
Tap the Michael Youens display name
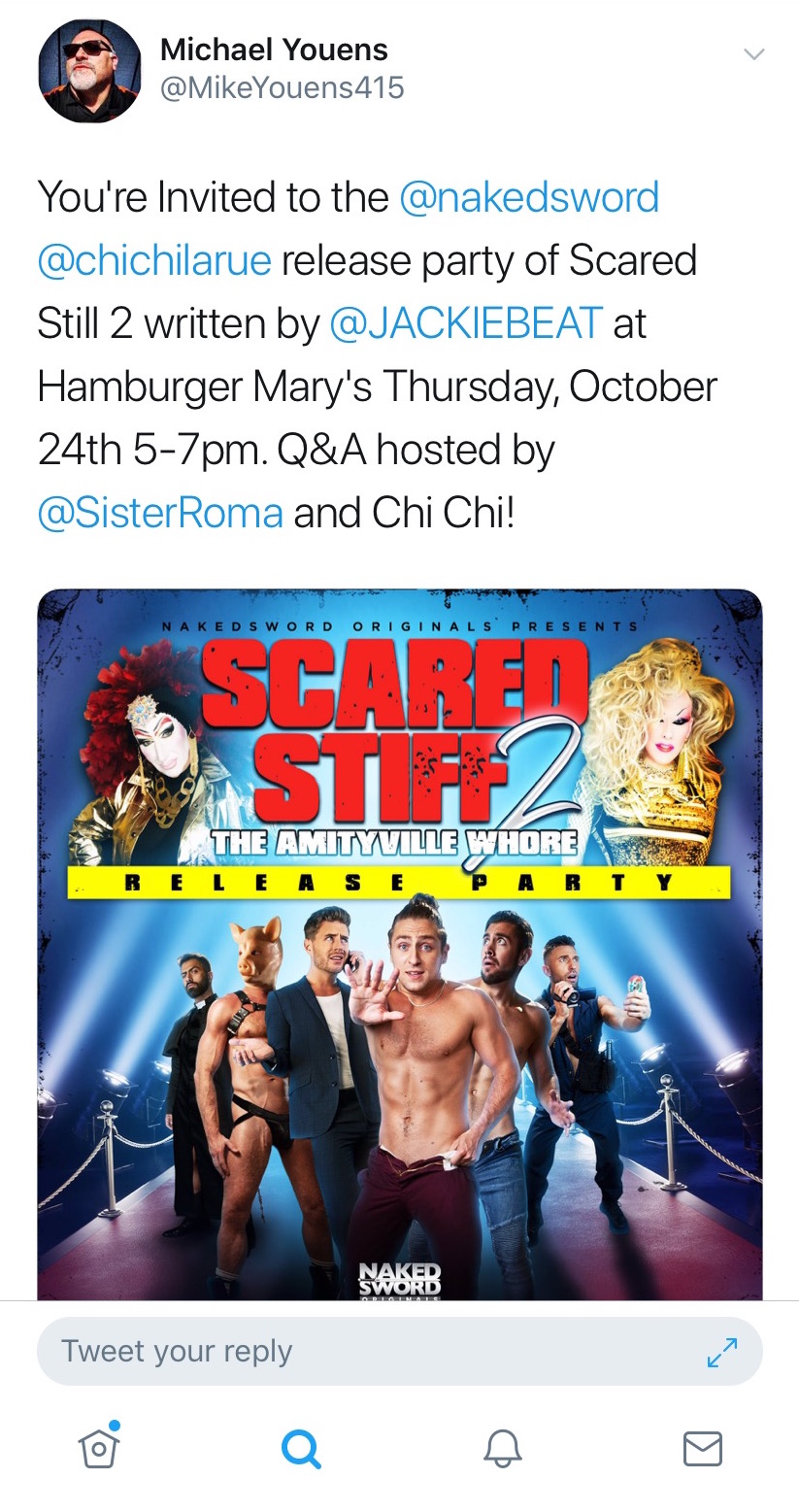coord(274,49)
